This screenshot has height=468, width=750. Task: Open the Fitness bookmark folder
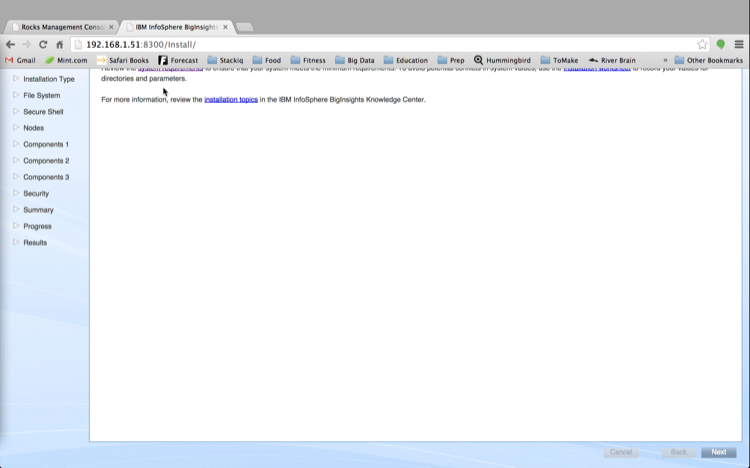pos(308,60)
